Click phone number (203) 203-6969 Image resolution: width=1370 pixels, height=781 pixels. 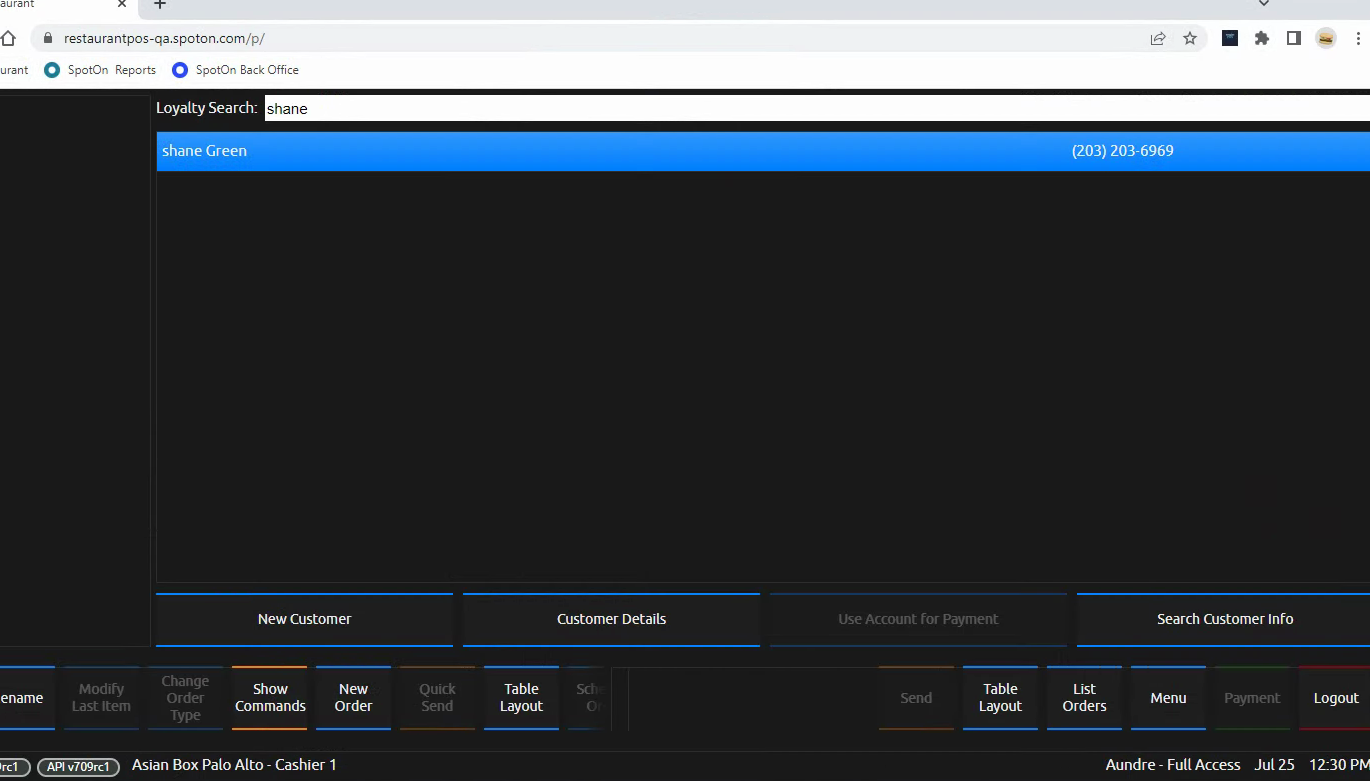[x=1122, y=151]
